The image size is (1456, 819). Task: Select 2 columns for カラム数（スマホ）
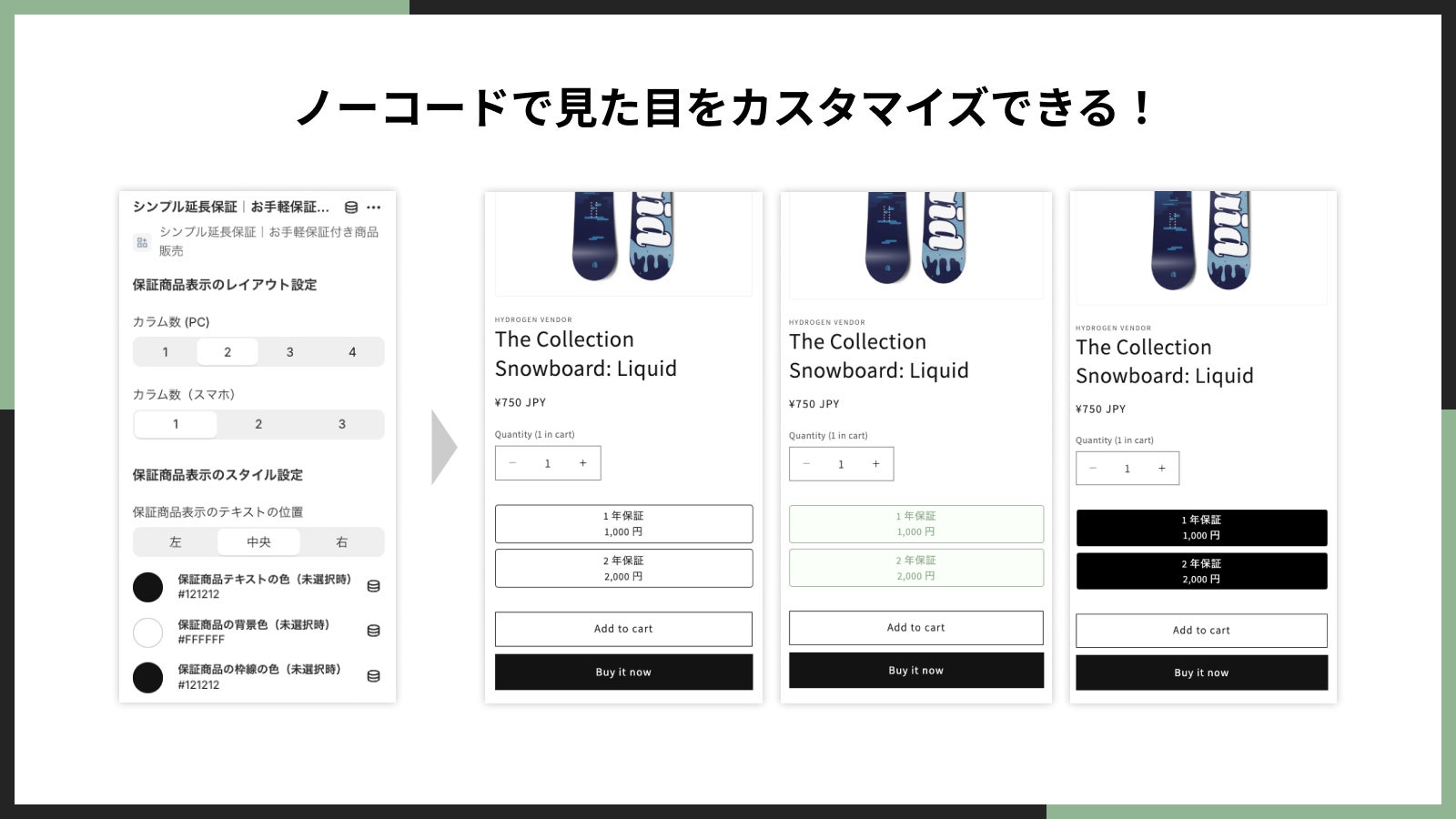click(x=258, y=424)
